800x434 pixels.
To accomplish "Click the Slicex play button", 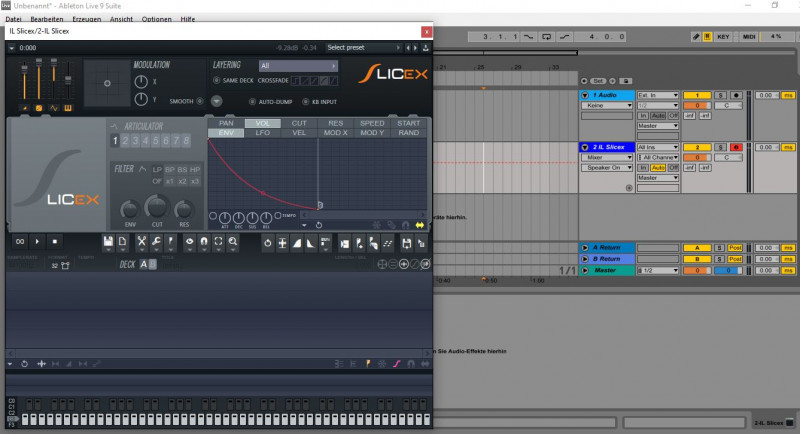I will click(x=37, y=241).
